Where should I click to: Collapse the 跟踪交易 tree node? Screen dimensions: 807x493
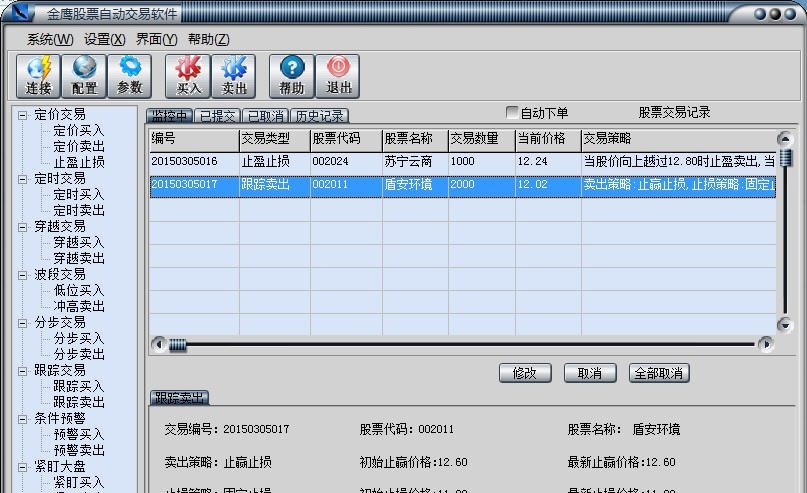(22, 370)
